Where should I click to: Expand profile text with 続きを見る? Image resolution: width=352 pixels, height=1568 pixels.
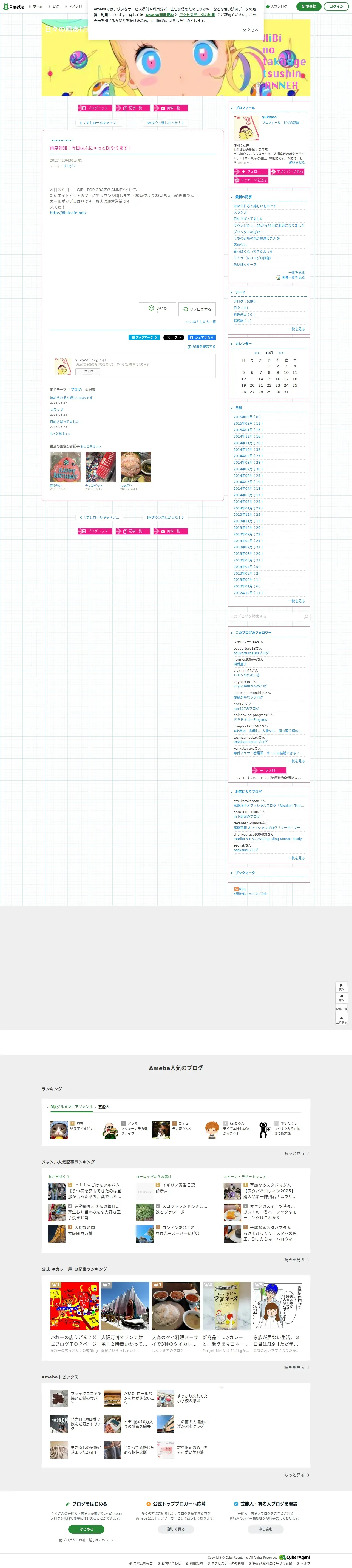(297, 162)
